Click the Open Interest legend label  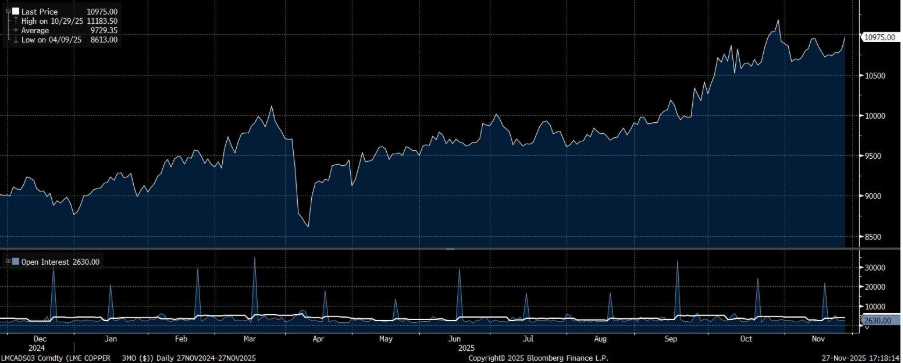[x=45, y=262]
